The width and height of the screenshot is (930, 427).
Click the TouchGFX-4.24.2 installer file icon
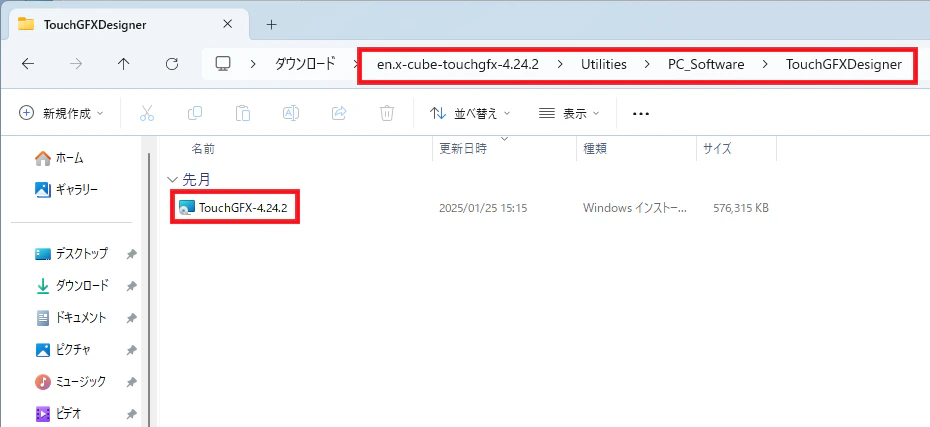point(186,208)
